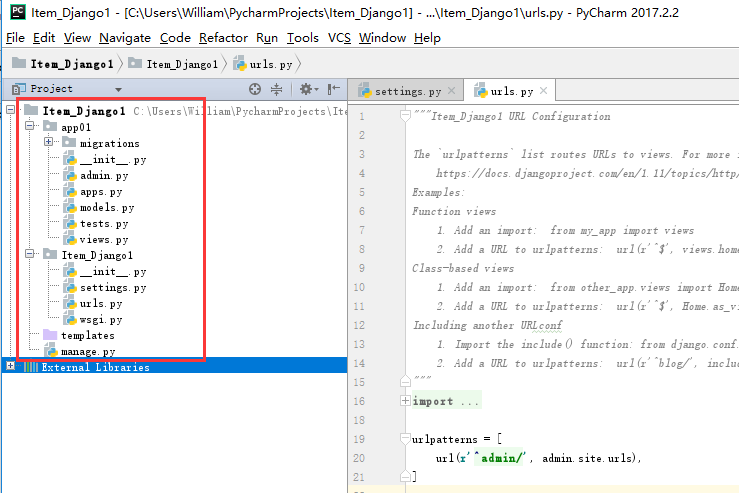
Task: Open the View menu
Action: [x=77, y=38]
